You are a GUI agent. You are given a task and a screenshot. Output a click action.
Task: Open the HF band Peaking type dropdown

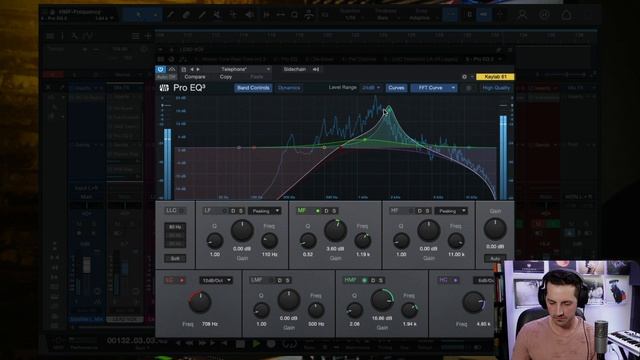[x=451, y=211]
